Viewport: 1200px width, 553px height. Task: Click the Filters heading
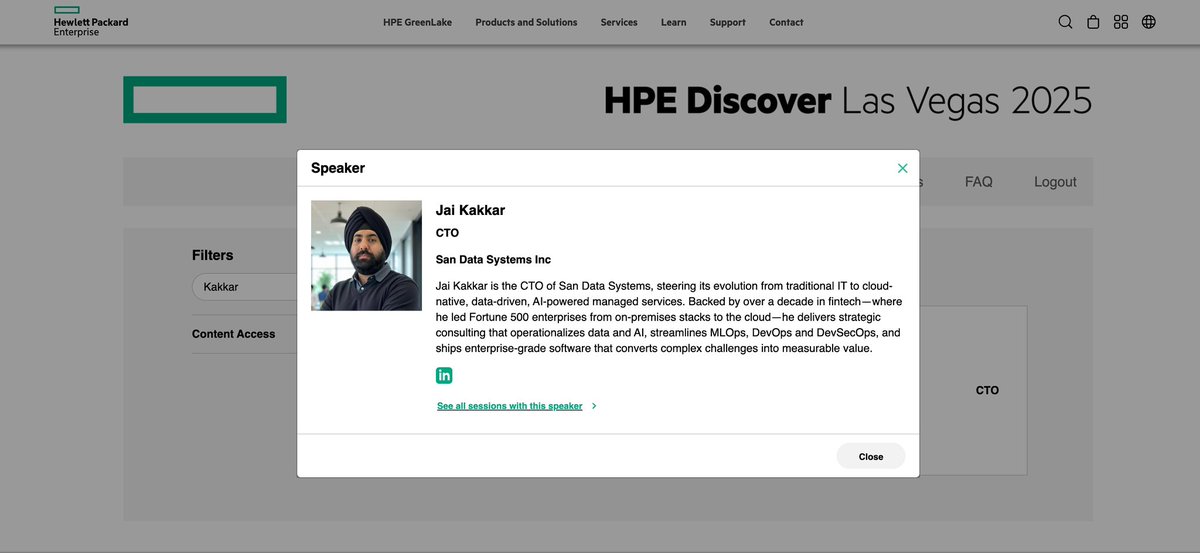[213, 255]
